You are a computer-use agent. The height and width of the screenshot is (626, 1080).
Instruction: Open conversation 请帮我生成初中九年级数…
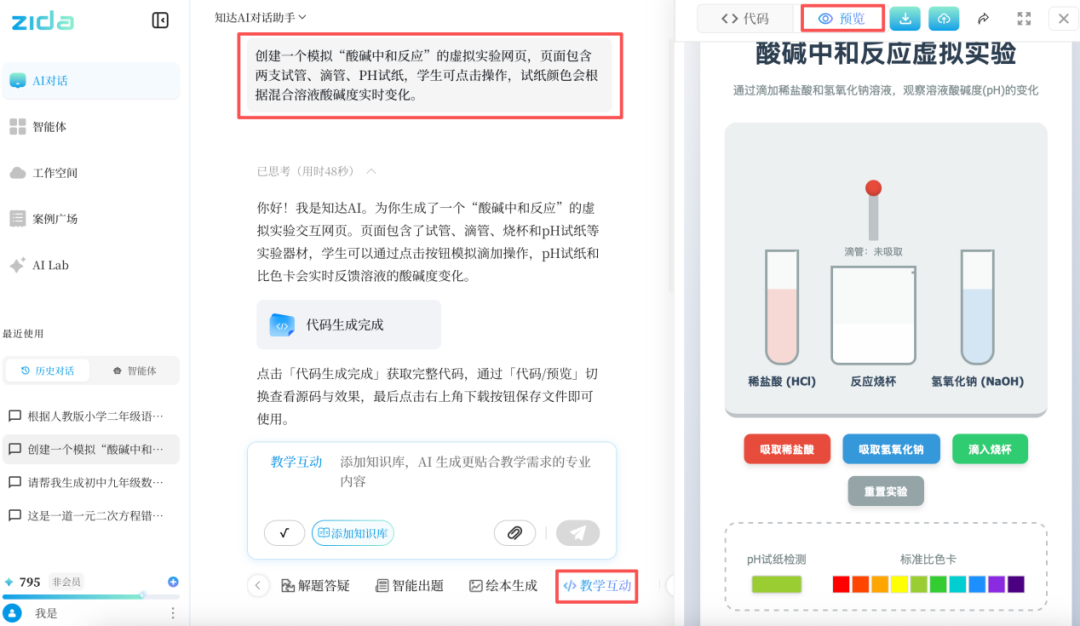pyautogui.click(x=91, y=482)
